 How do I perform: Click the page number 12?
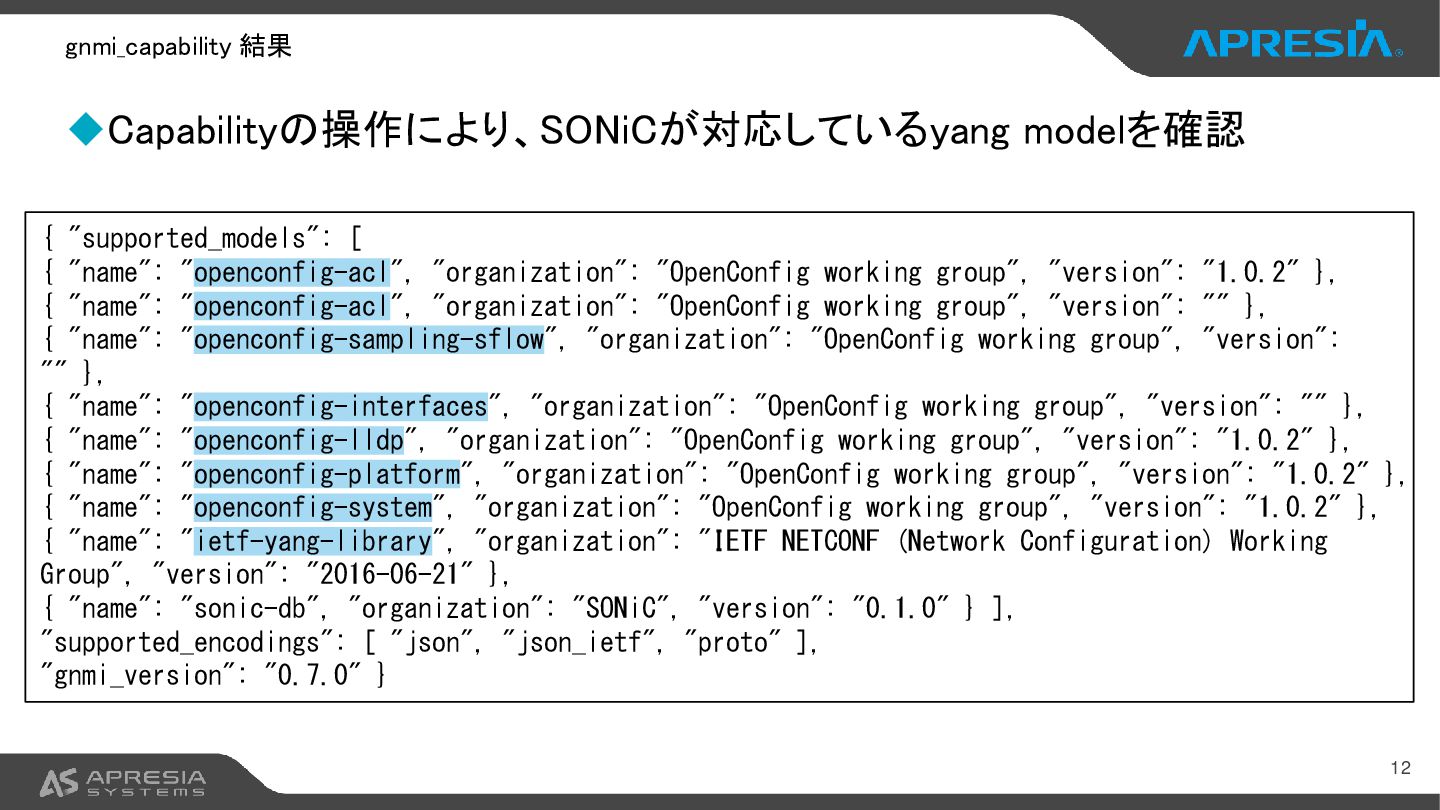[1400, 768]
